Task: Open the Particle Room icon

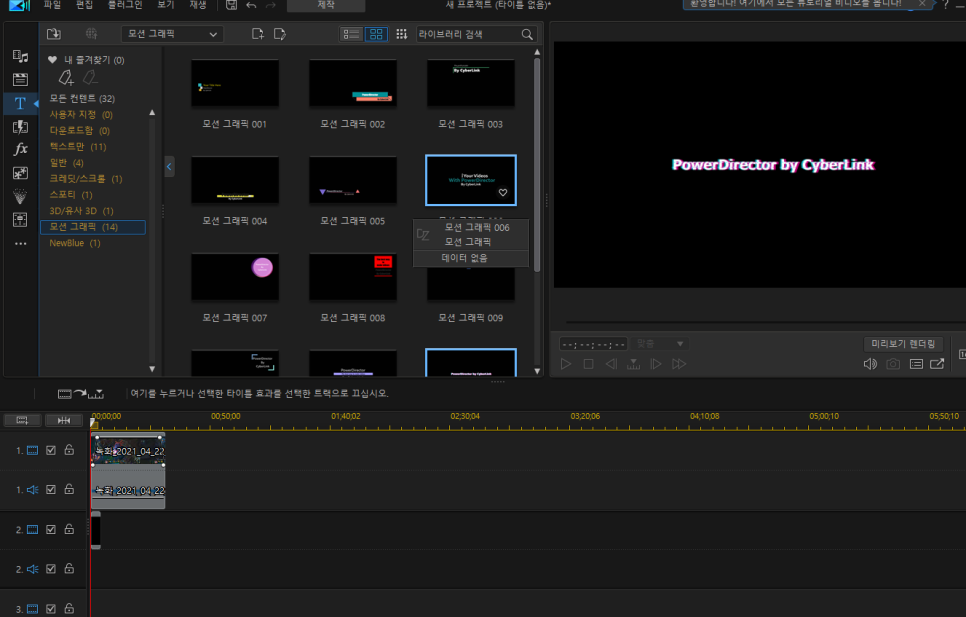Action: [20, 196]
